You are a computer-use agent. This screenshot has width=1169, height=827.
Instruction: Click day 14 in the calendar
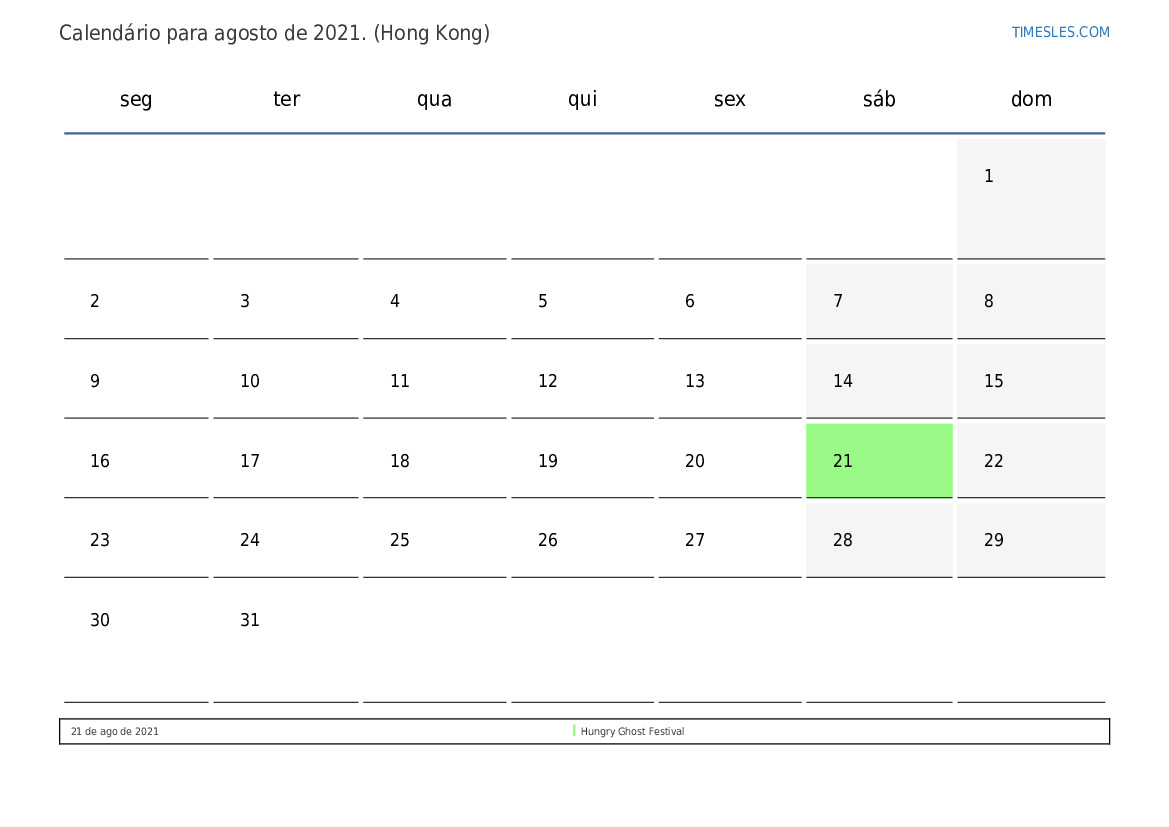click(879, 381)
